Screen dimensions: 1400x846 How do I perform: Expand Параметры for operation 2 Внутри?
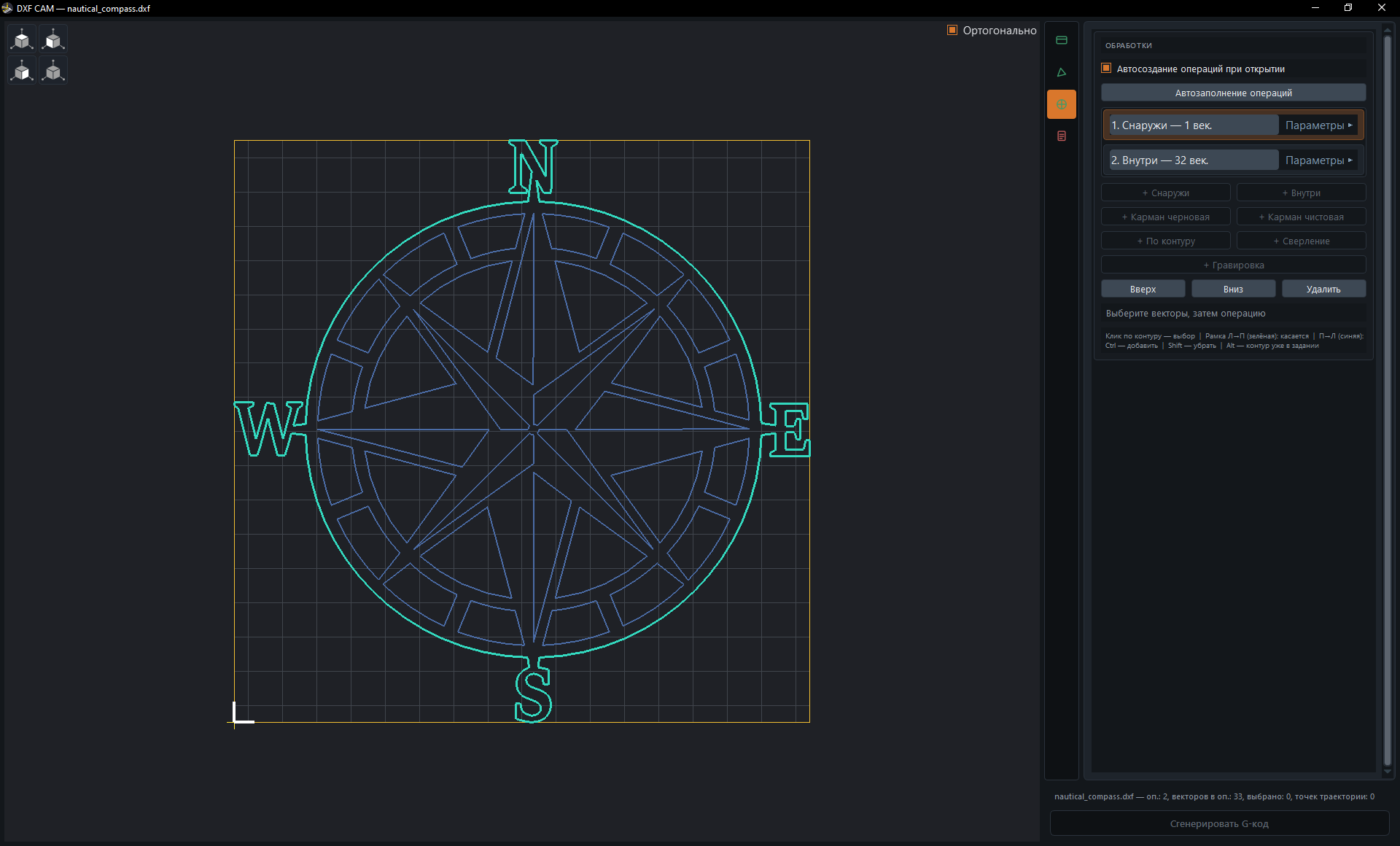(1318, 160)
